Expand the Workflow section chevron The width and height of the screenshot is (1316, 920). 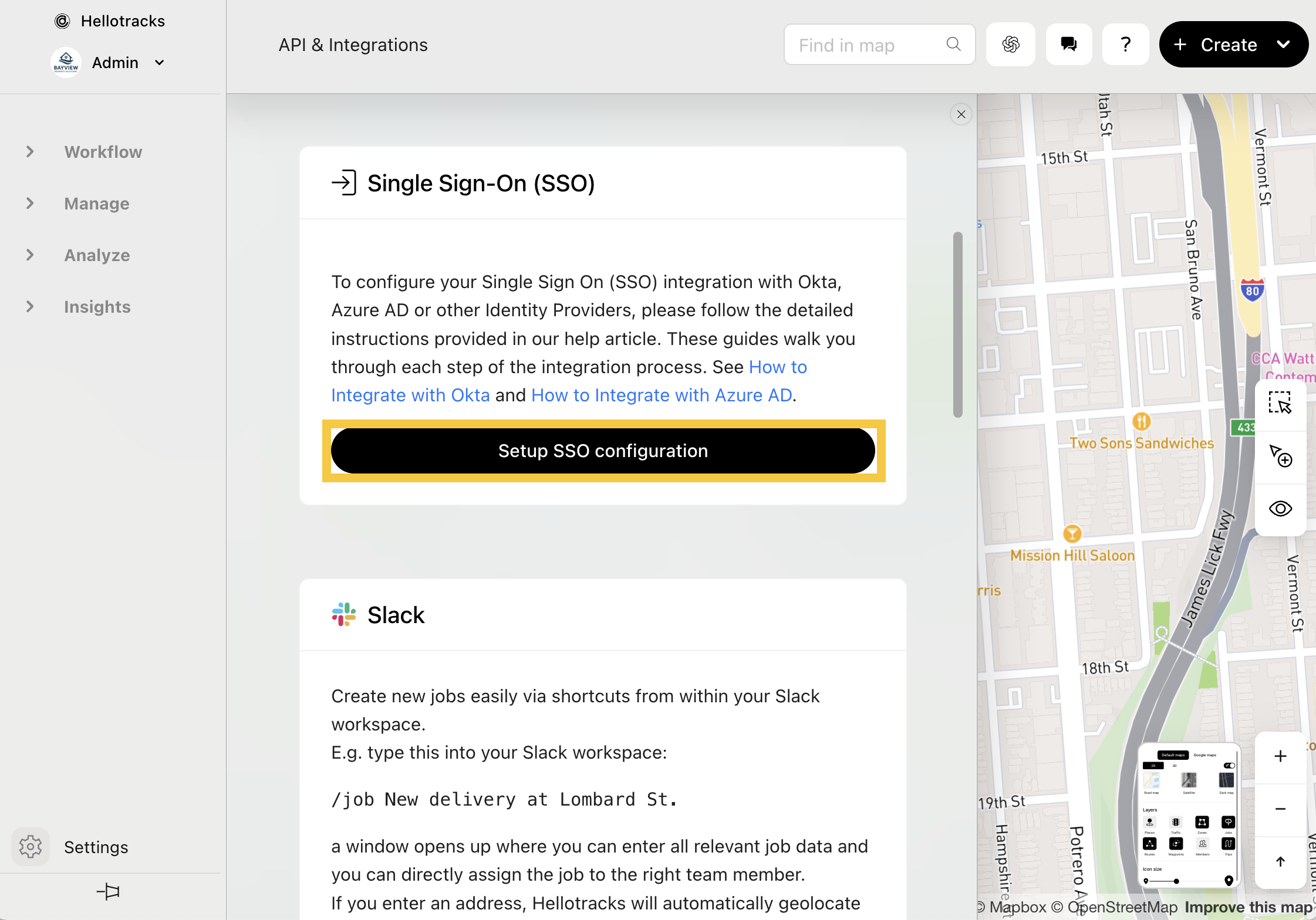click(30, 152)
